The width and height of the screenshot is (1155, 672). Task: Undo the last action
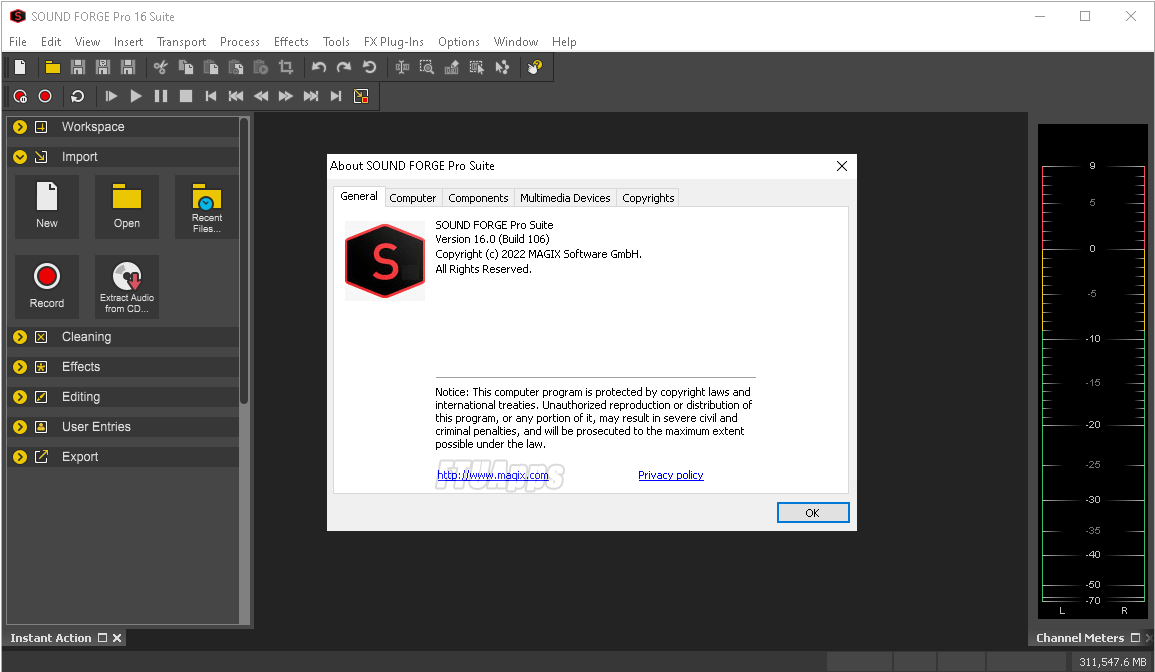pyautogui.click(x=319, y=67)
